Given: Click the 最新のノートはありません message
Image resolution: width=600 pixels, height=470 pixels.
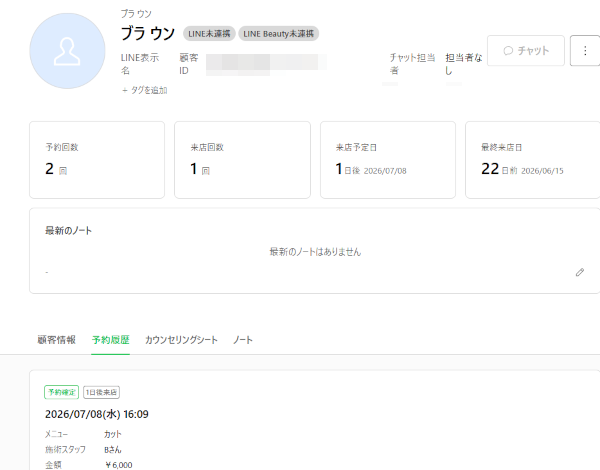Looking at the screenshot, I should 315,252.
